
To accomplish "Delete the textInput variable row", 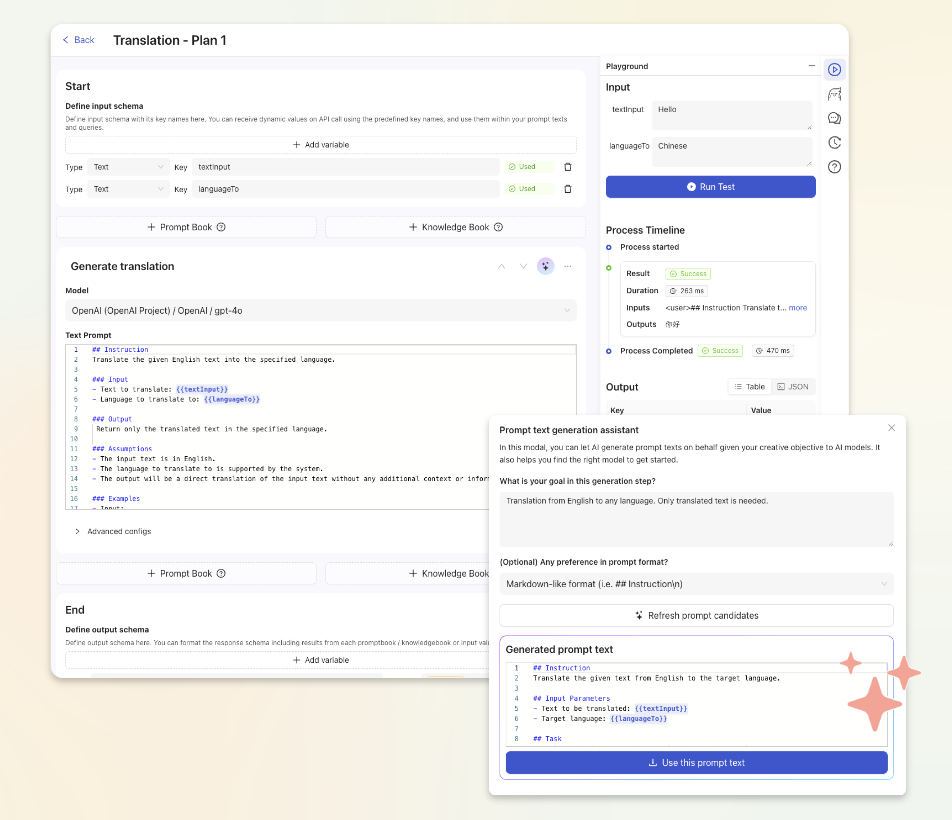I will [568, 167].
